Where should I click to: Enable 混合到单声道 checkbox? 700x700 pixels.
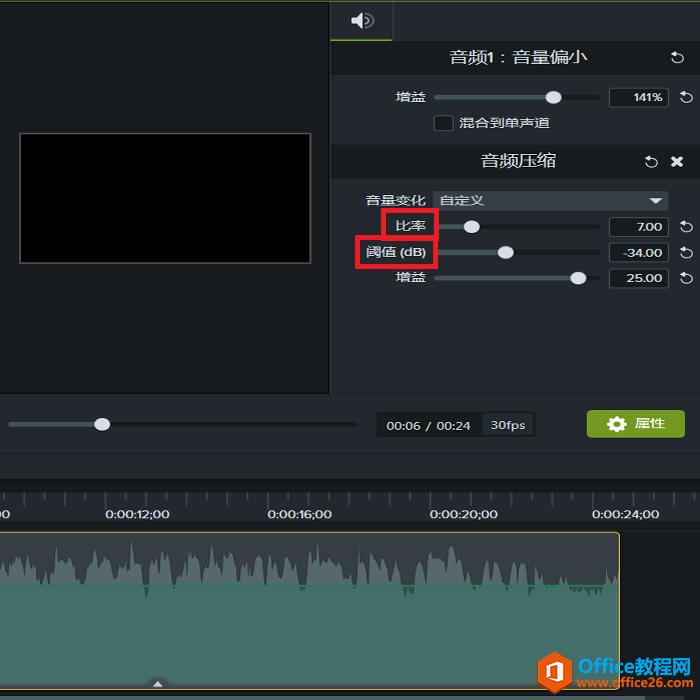click(443, 123)
